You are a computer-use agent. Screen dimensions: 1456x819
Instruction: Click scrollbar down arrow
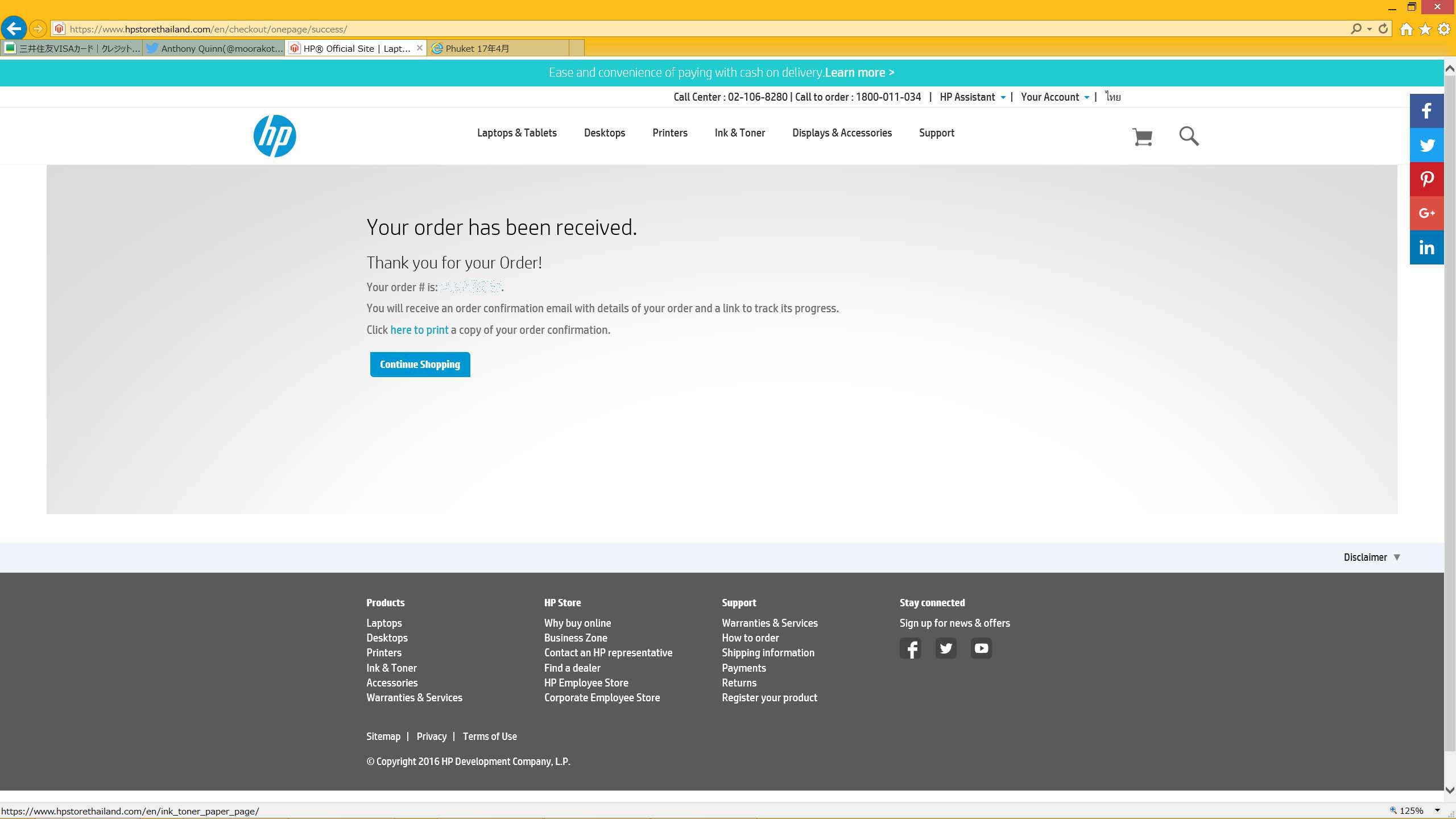click(x=1450, y=790)
